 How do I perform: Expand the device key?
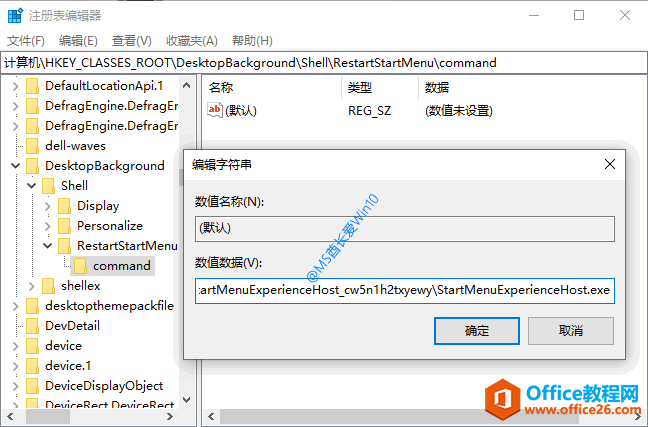(15, 346)
